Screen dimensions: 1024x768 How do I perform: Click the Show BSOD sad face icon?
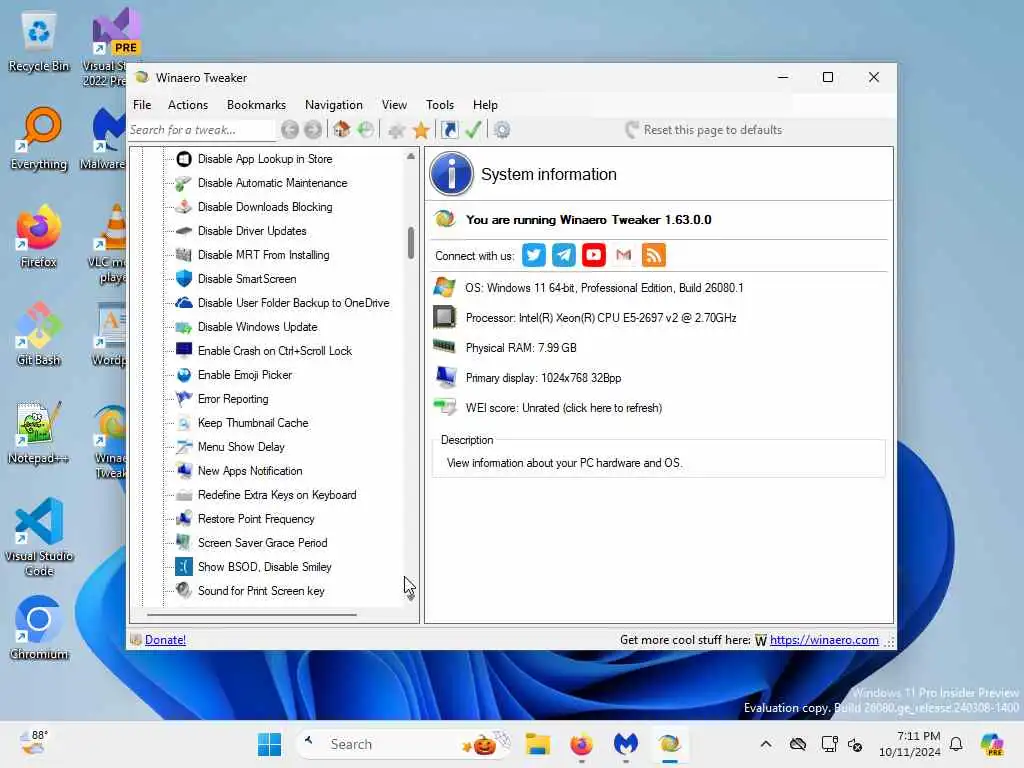click(x=184, y=567)
